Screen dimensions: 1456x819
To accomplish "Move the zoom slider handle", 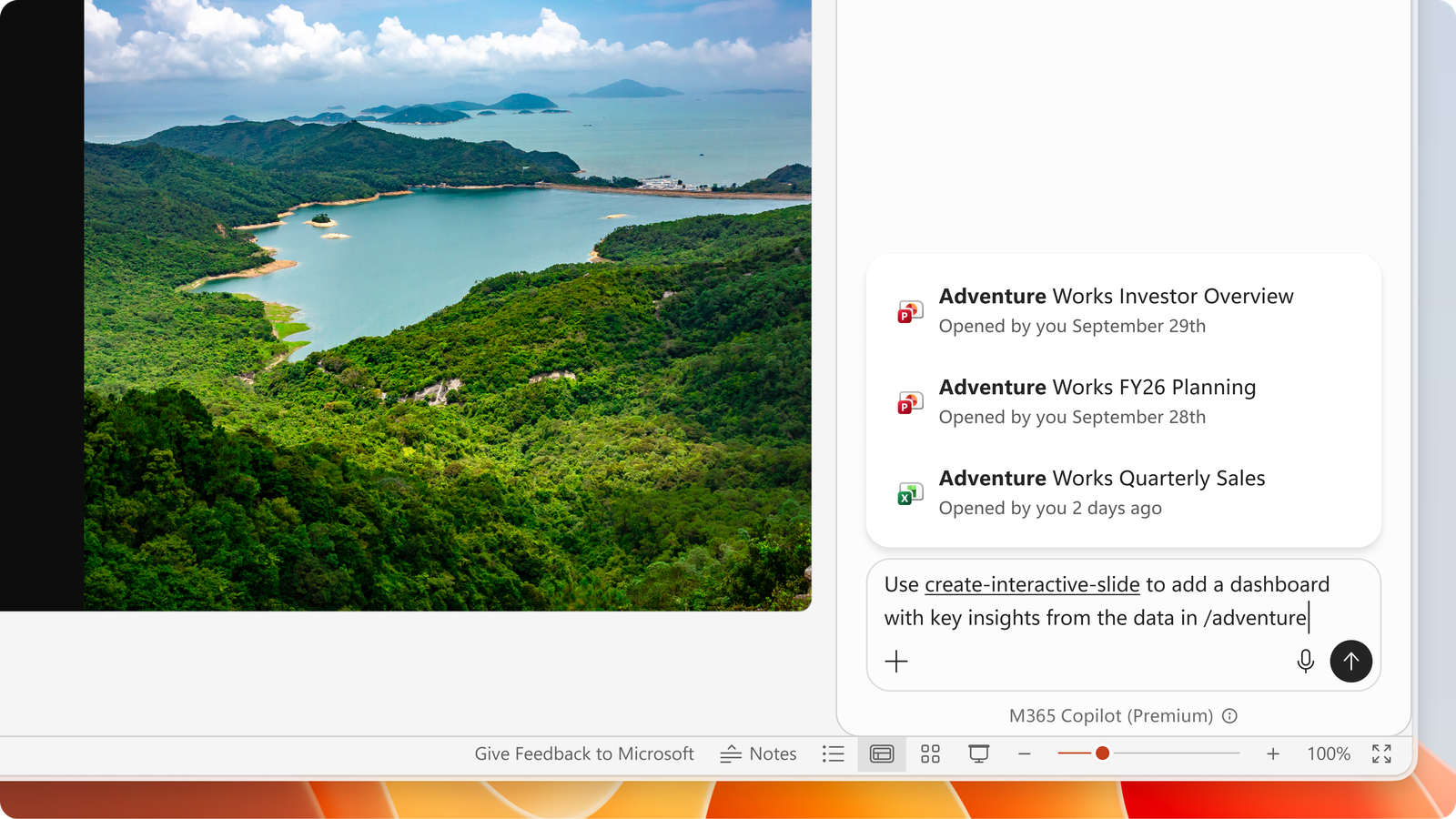I will pyautogui.click(x=1102, y=753).
